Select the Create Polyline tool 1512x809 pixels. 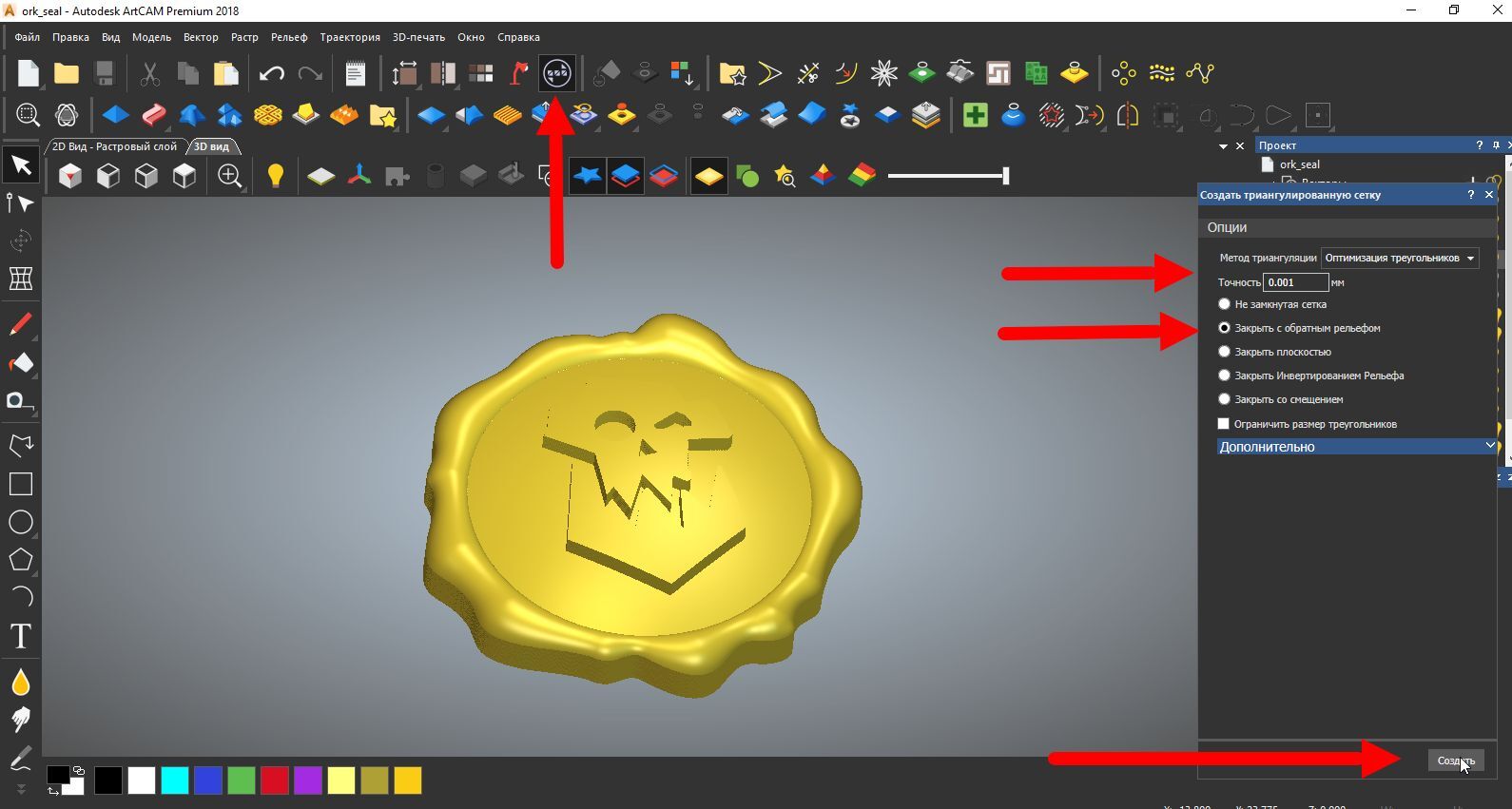pyautogui.click(x=21, y=445)
